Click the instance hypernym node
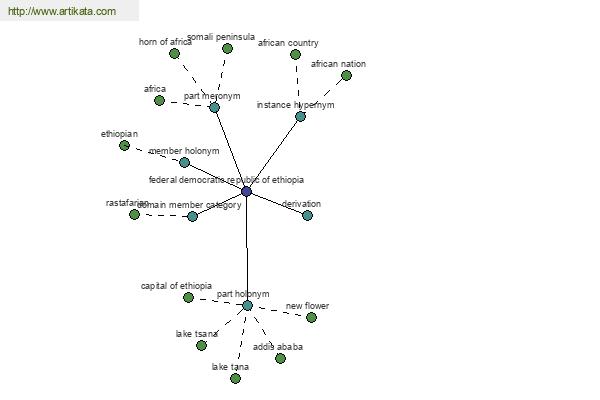 tap(300, 116)
